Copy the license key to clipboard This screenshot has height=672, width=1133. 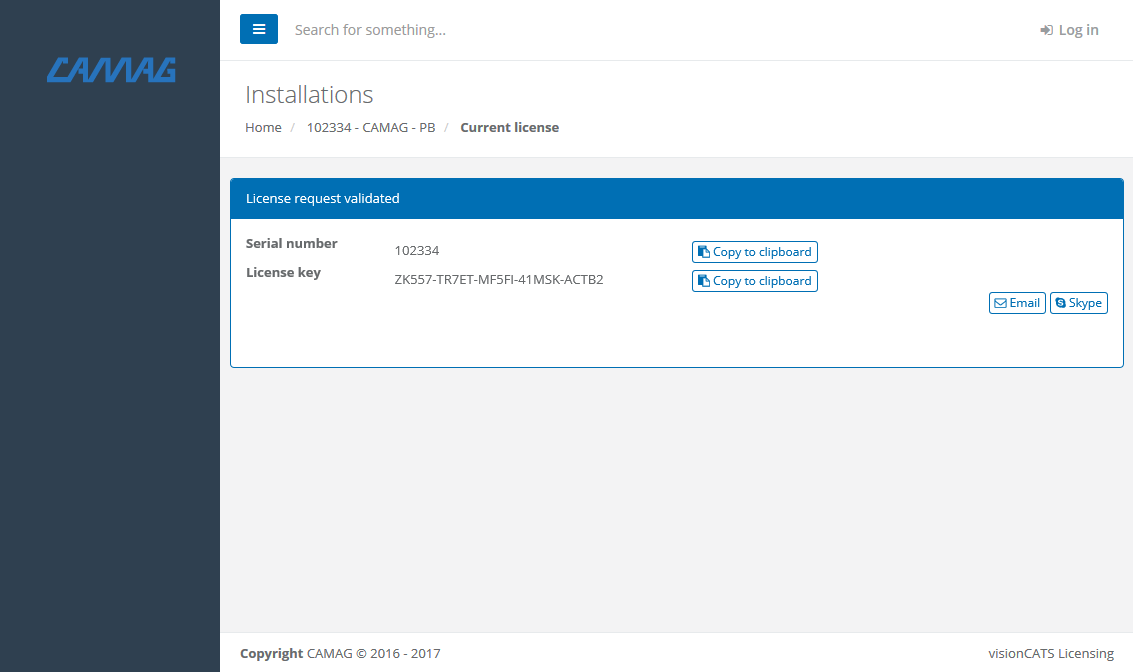(754, 280)
